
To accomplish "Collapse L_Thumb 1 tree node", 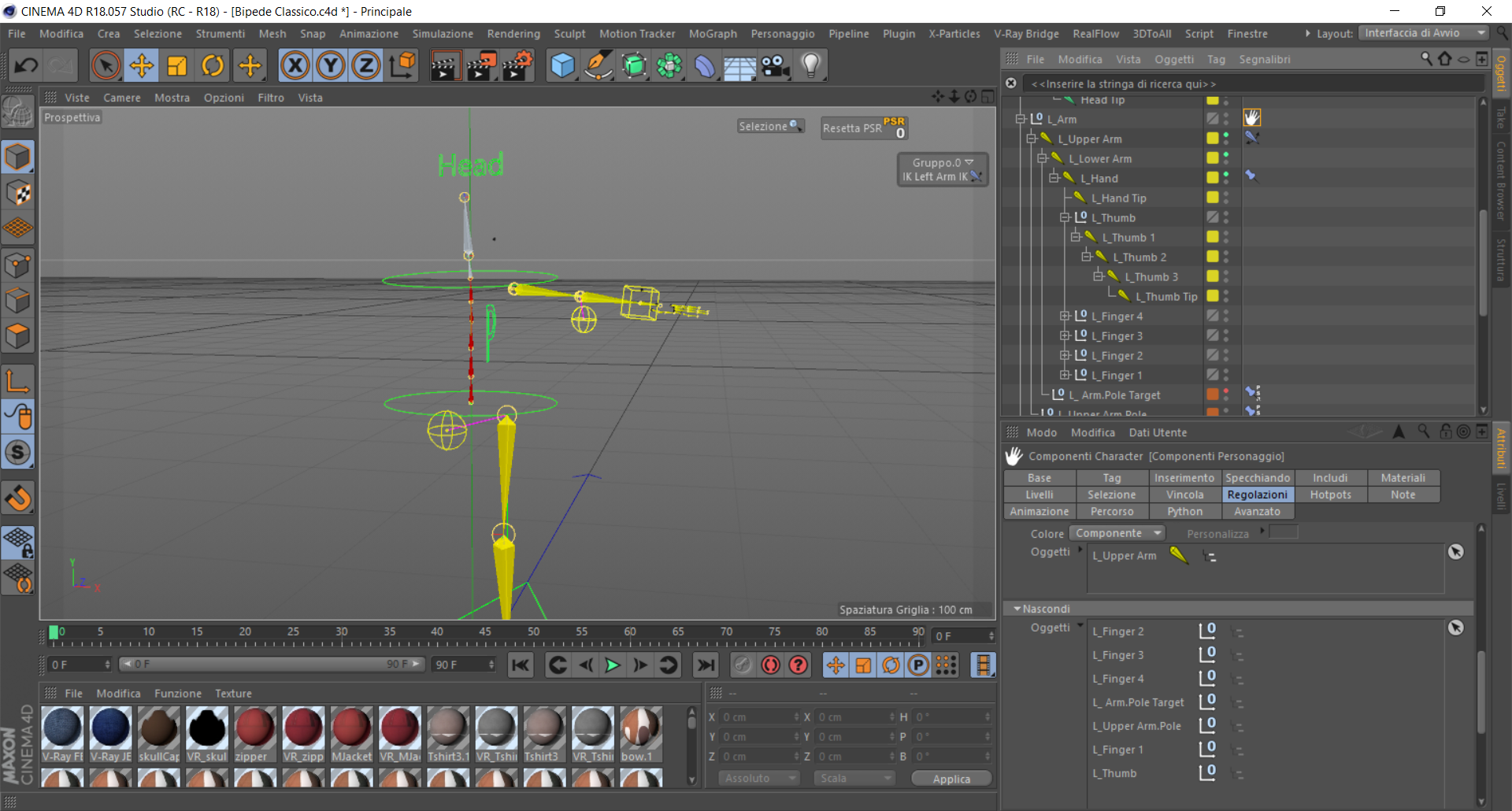I will 1076,237.
